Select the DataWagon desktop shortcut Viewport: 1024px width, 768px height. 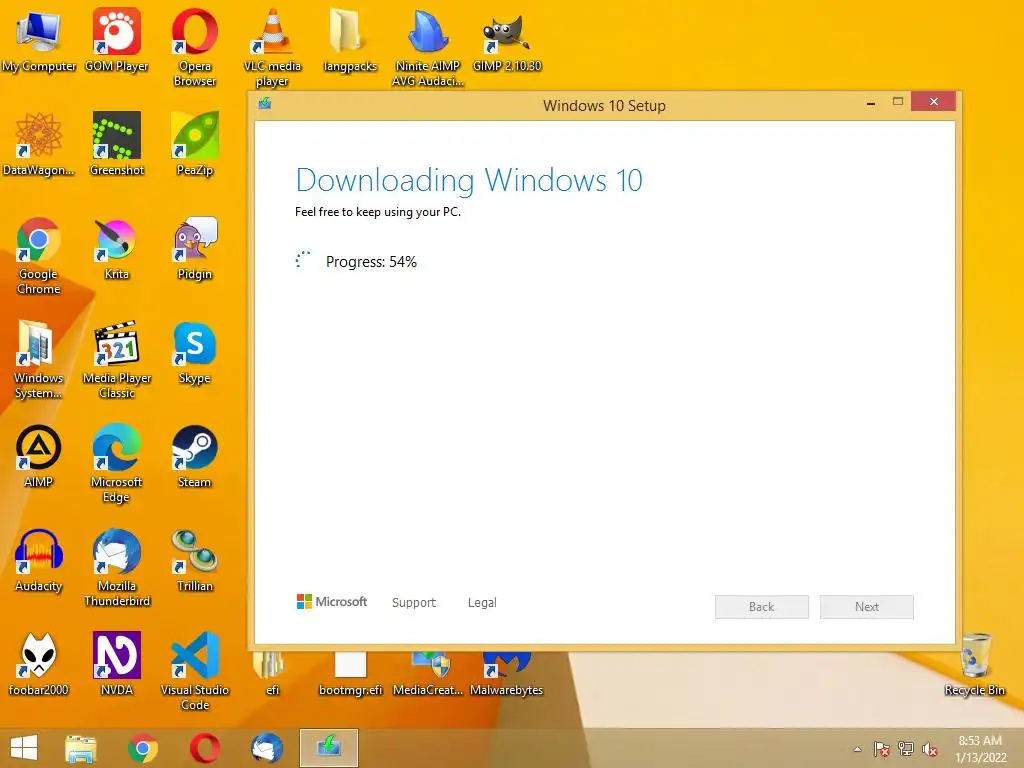(x=39, y=144)
